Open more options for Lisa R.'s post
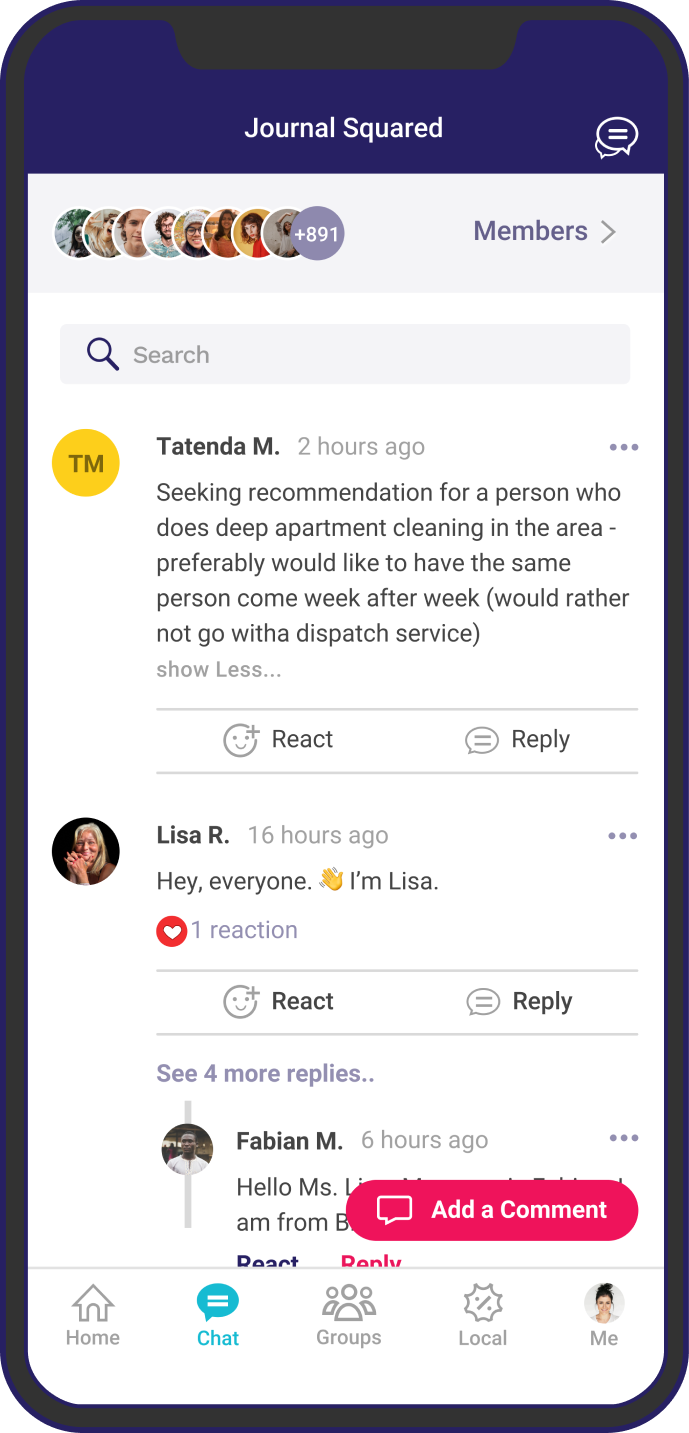 pyautogui.click(x=622, y=836)
